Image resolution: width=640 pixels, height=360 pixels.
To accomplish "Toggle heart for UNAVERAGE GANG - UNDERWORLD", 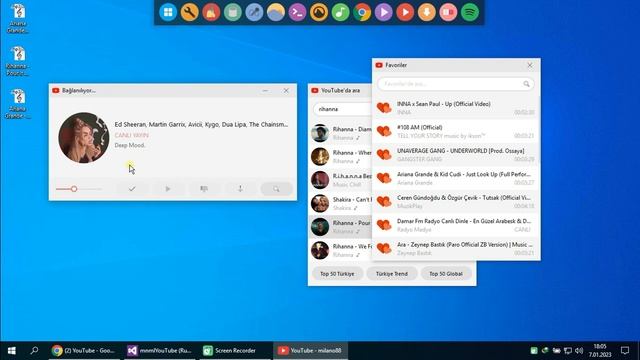I will [x=384, y=155].
